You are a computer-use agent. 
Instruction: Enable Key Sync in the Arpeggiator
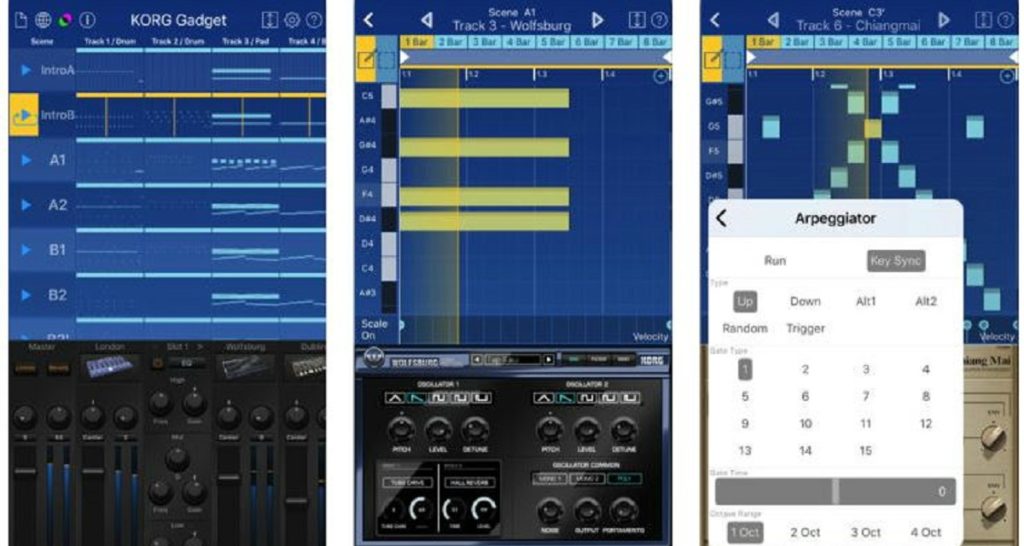coord(895,261)
